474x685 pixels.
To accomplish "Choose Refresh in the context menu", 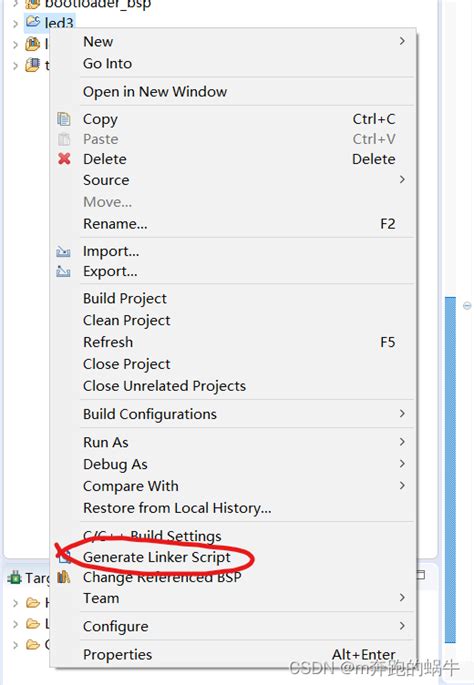I will [x=108, y=342].
